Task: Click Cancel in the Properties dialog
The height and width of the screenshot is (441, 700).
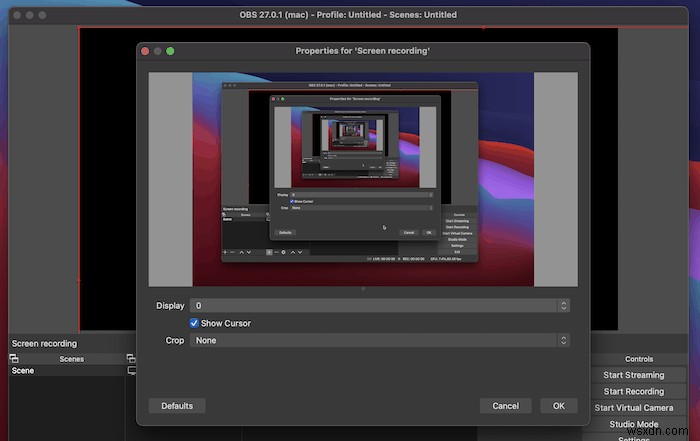Action: click(505, 406)
